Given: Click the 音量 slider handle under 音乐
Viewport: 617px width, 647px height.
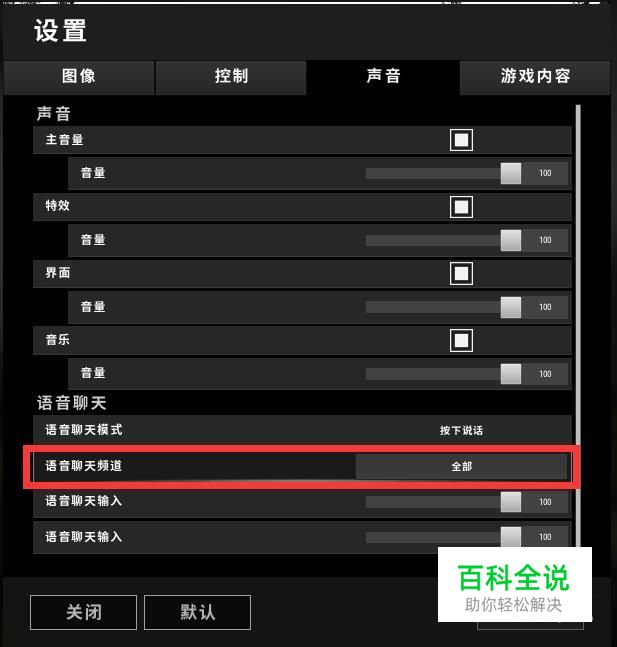Looking at the screenshot, I should click(x=511, y=374).
